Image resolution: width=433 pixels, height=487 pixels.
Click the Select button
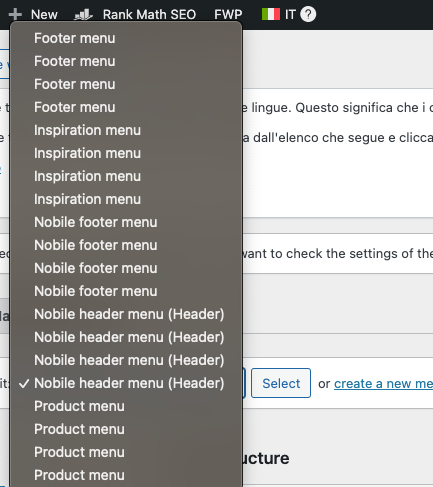[x=281, y=383]
